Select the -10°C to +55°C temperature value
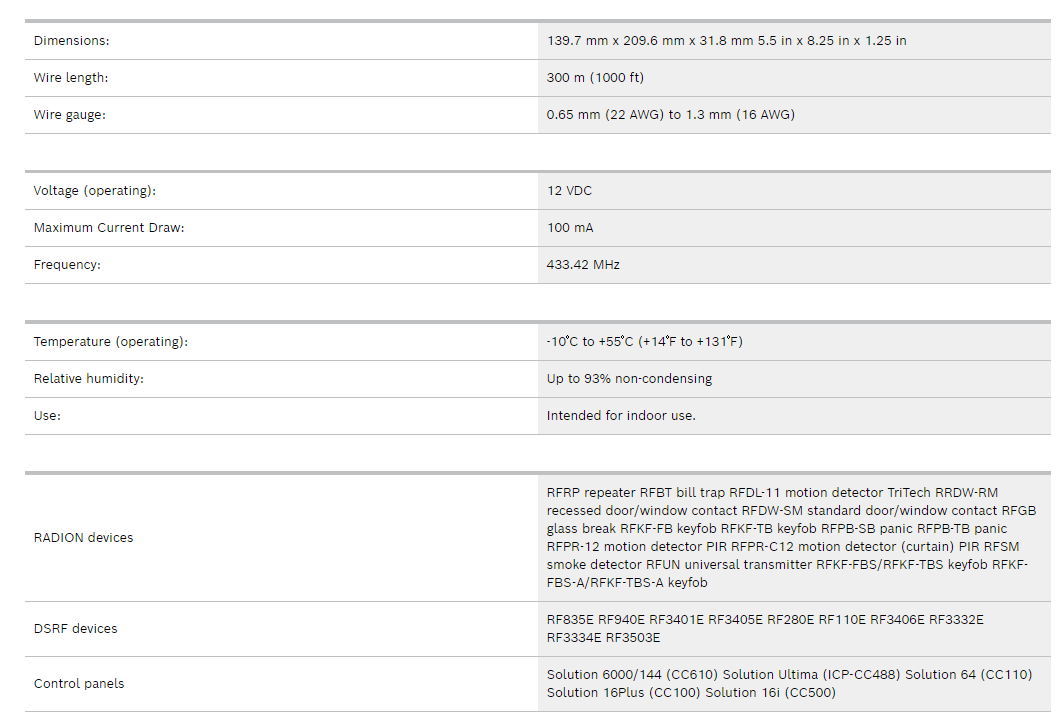 [644, 342]
